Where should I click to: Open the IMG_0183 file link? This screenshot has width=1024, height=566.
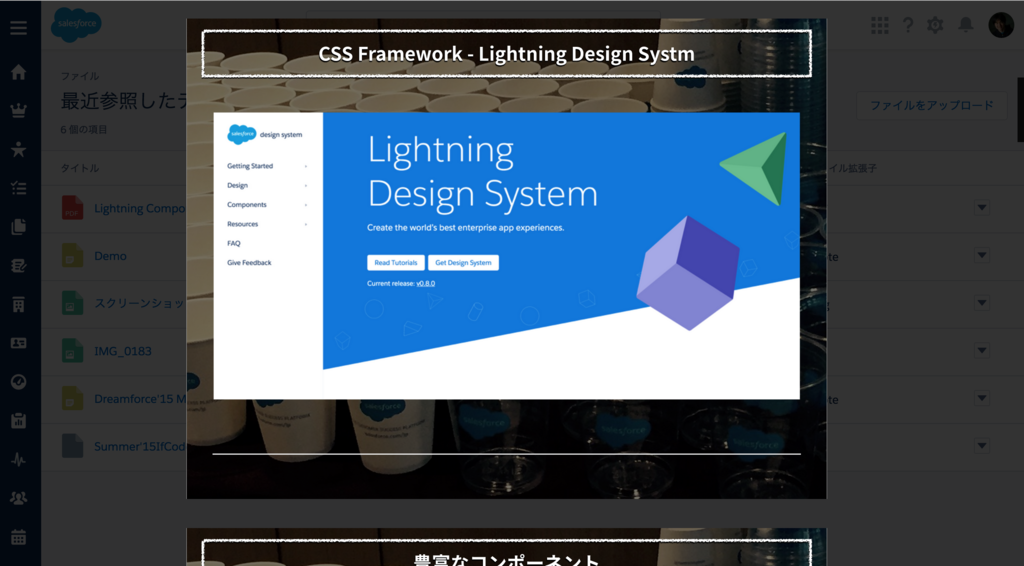pos(123,351)
